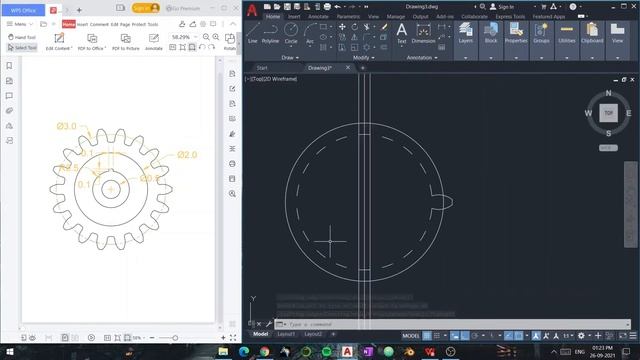640x360 pixels.
Task: Toggle object snap in status bar
Action: [518, 336]
